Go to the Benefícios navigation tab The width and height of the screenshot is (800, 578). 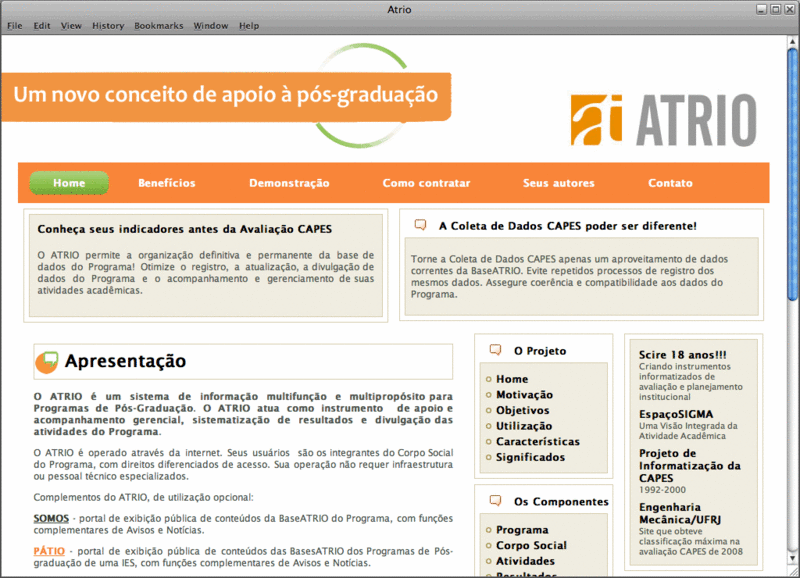pyautogui.click(x=167, y=183)
